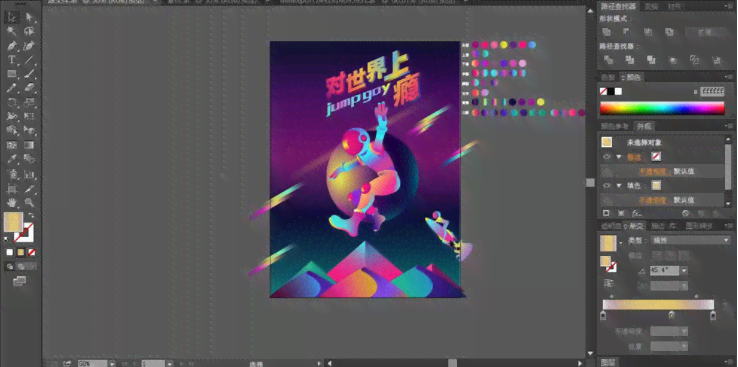Swap fill and stroke arrow in toolbox
738x367 pixels.
31,215
